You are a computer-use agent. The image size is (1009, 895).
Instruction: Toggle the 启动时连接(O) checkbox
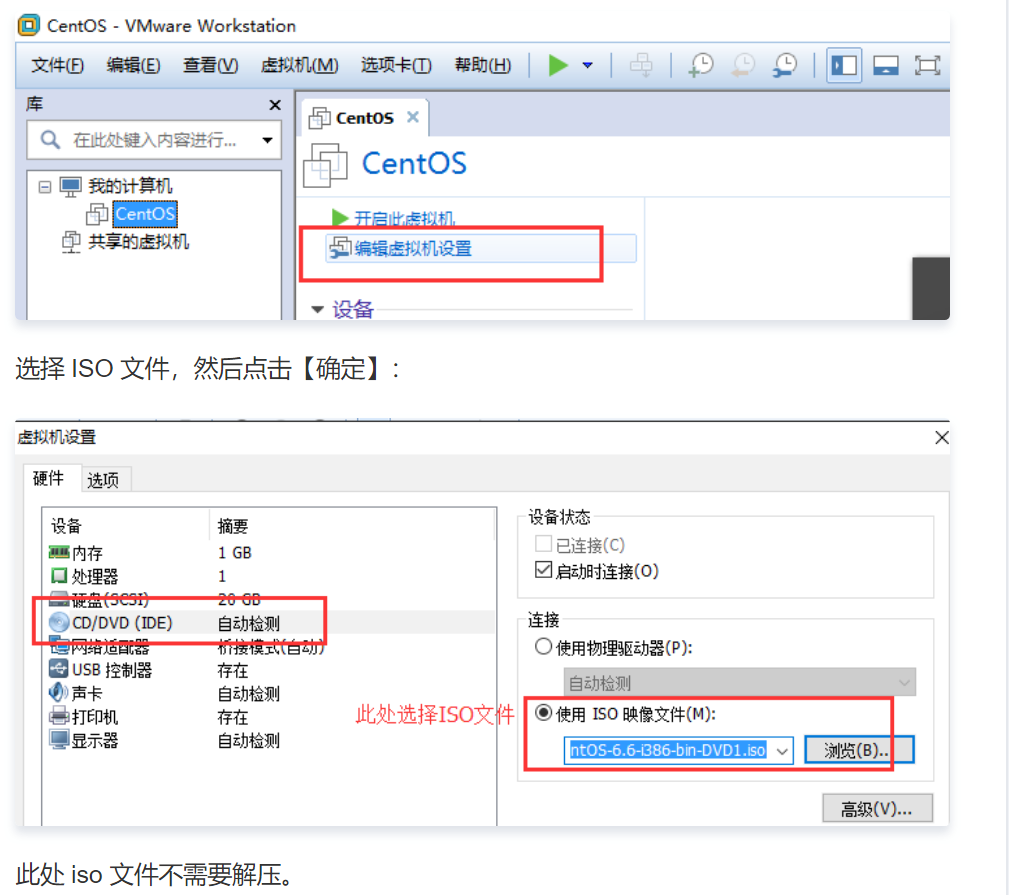pos(543,570)
